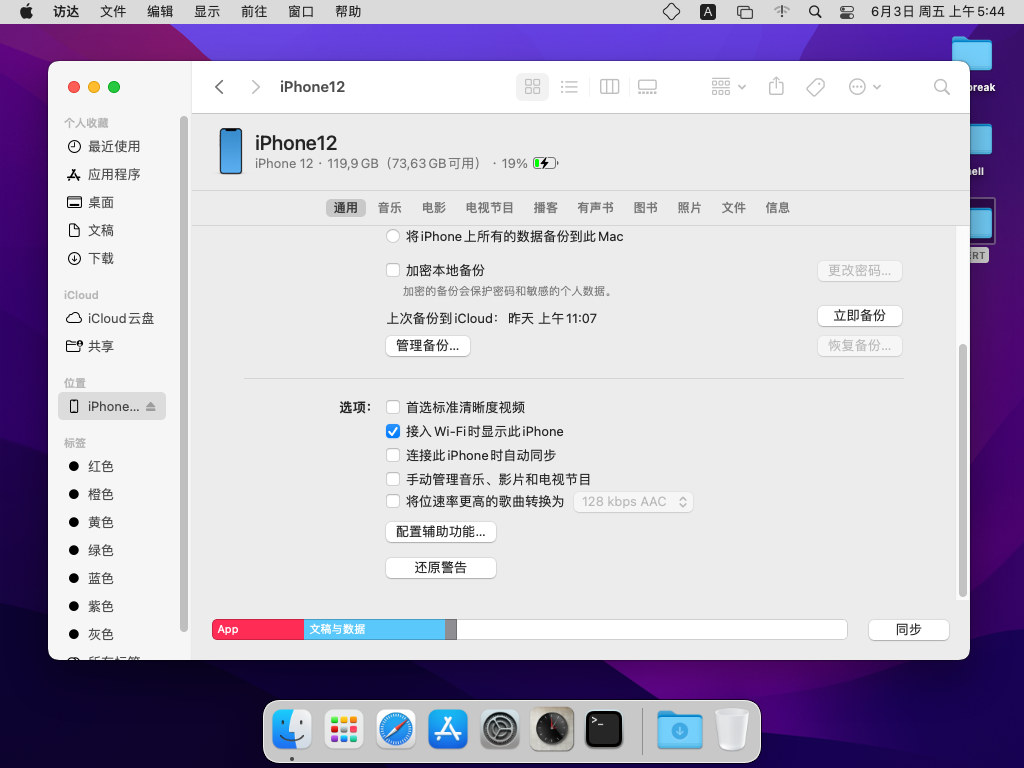Click the iPhone device icon in the header
This screenshot has height=768, width=1024.
point(231,152)
